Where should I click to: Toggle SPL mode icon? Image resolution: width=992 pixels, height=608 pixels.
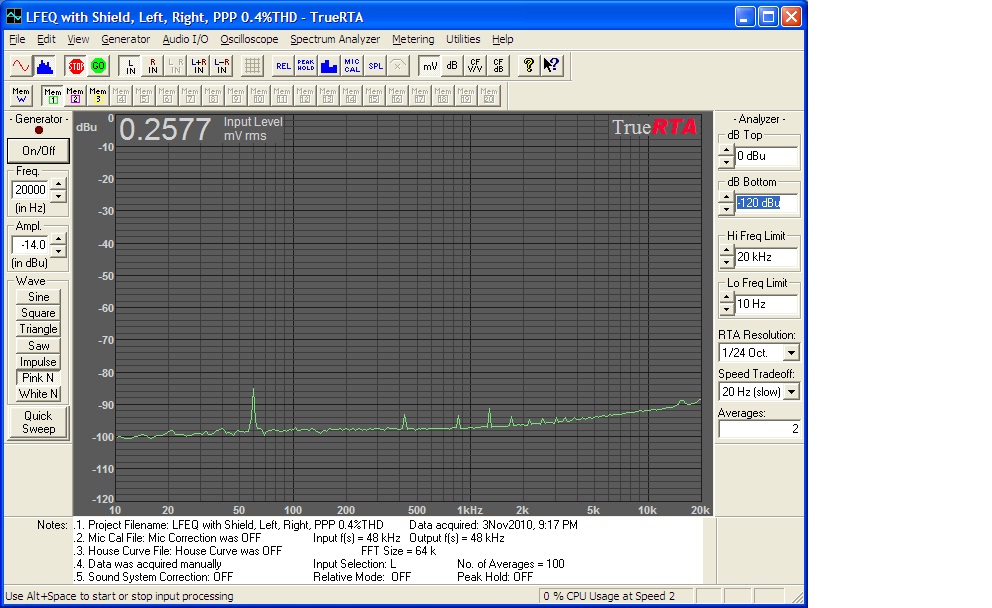click(375, 66)
